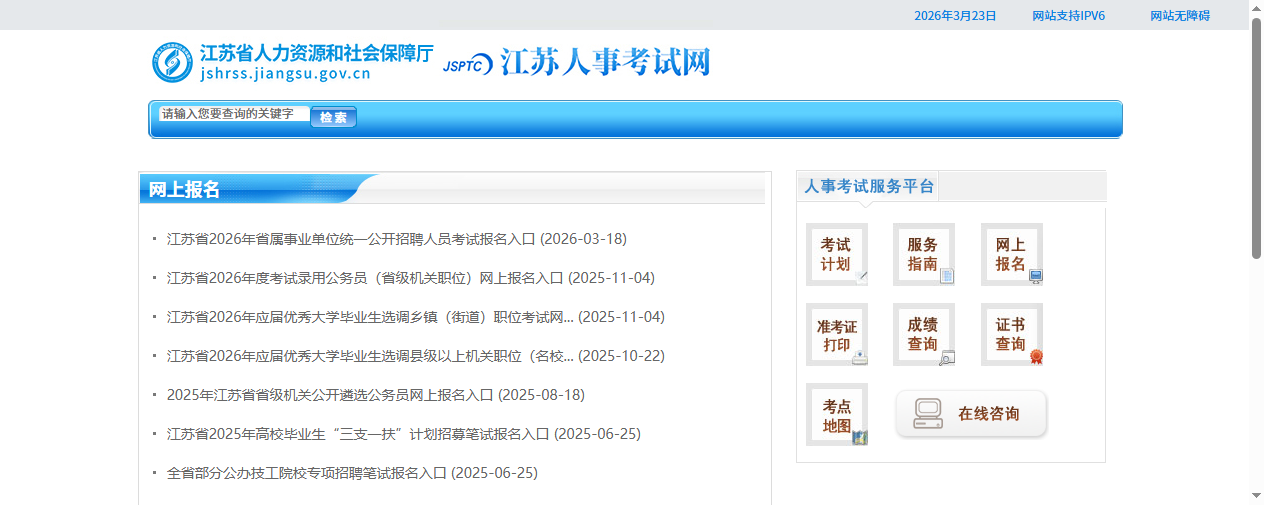This screenshot has width=1264, height=505.
Task: Open 江苏省2026年省属事业单位统一公开招聘 registration link
Action: 397,239
